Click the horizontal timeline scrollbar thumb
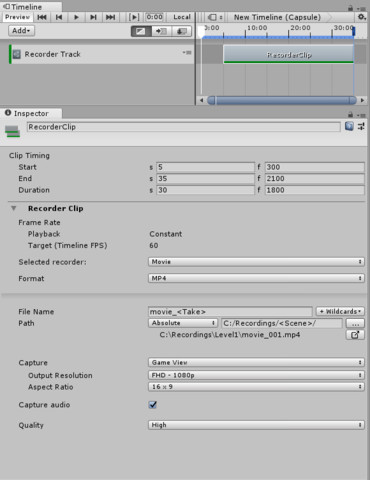This screenshot has width=370, height=480. coord(282,100)
